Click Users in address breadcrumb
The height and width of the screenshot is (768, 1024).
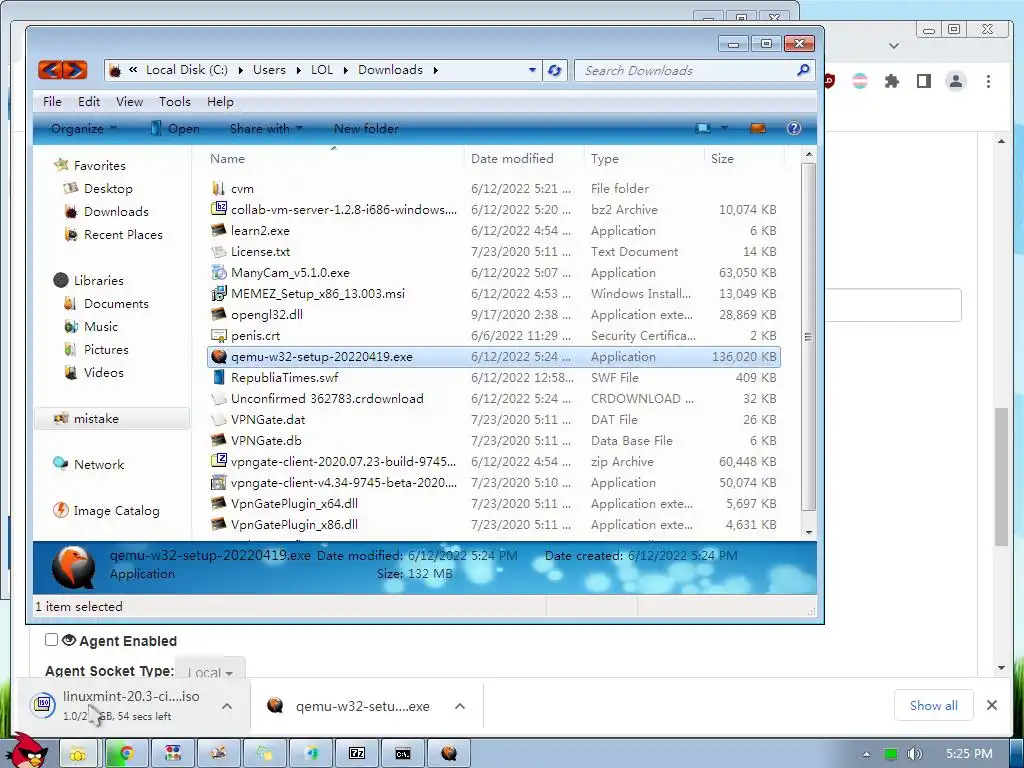(269, 70)
